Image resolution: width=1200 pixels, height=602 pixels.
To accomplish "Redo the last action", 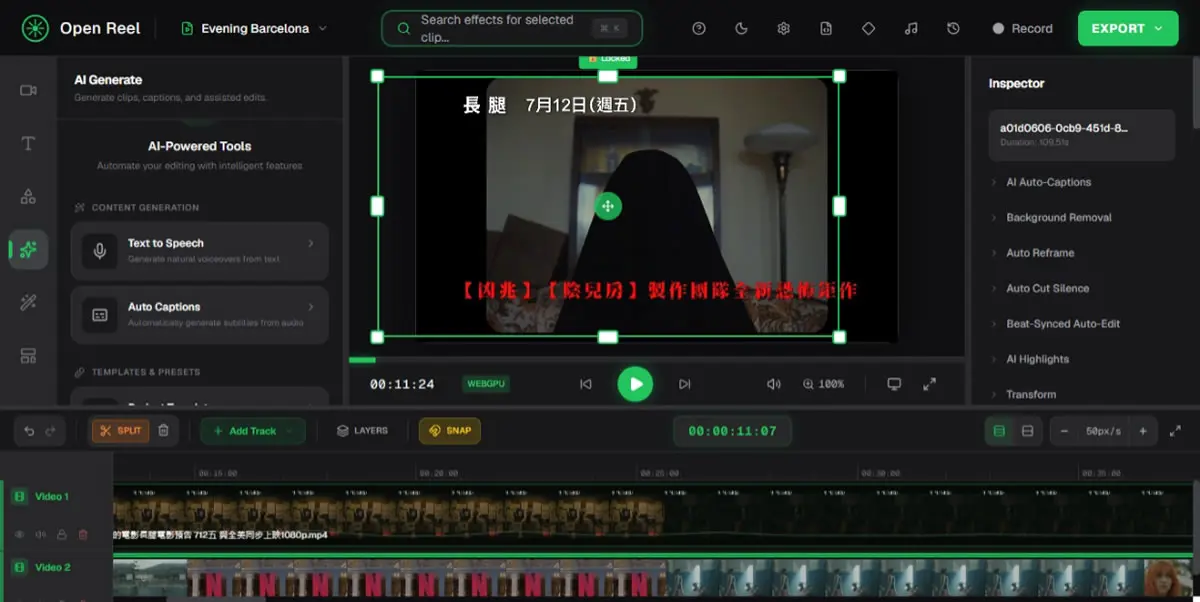I will [x=51, y=431].
